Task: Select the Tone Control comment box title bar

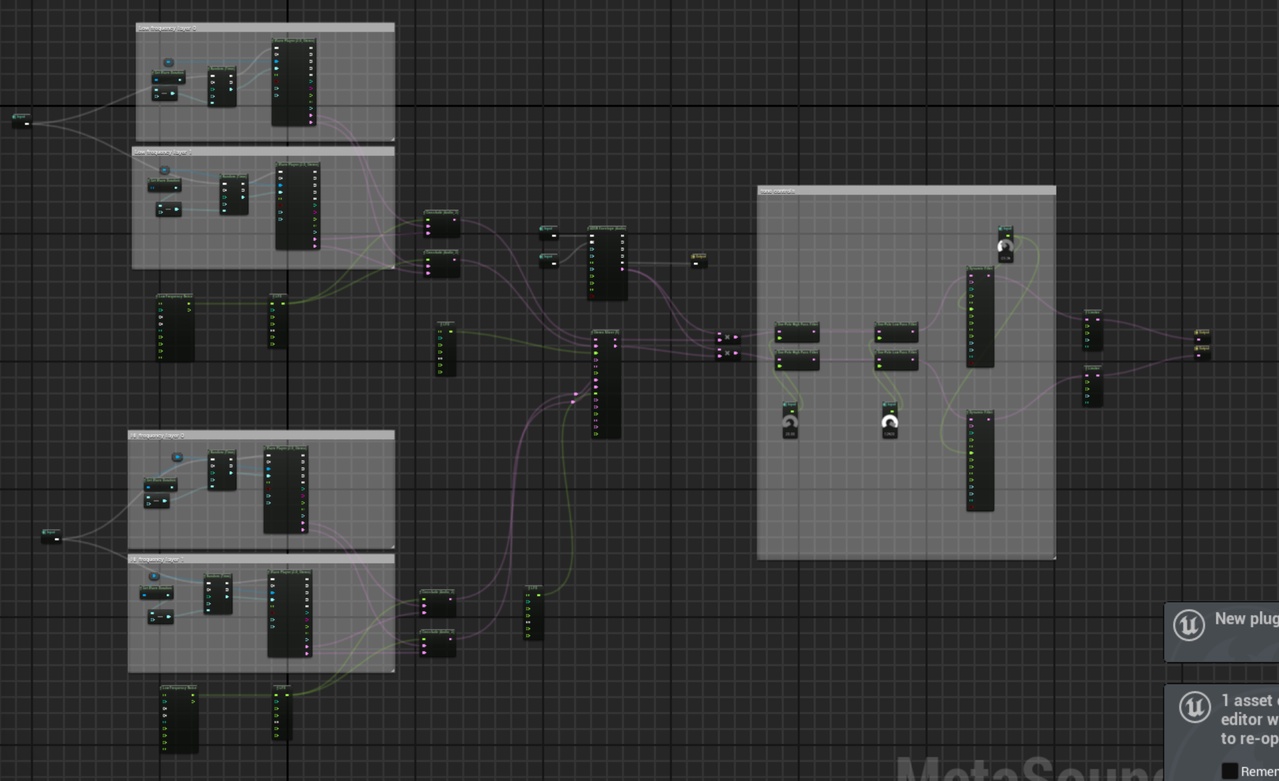Action: [906, 190]
